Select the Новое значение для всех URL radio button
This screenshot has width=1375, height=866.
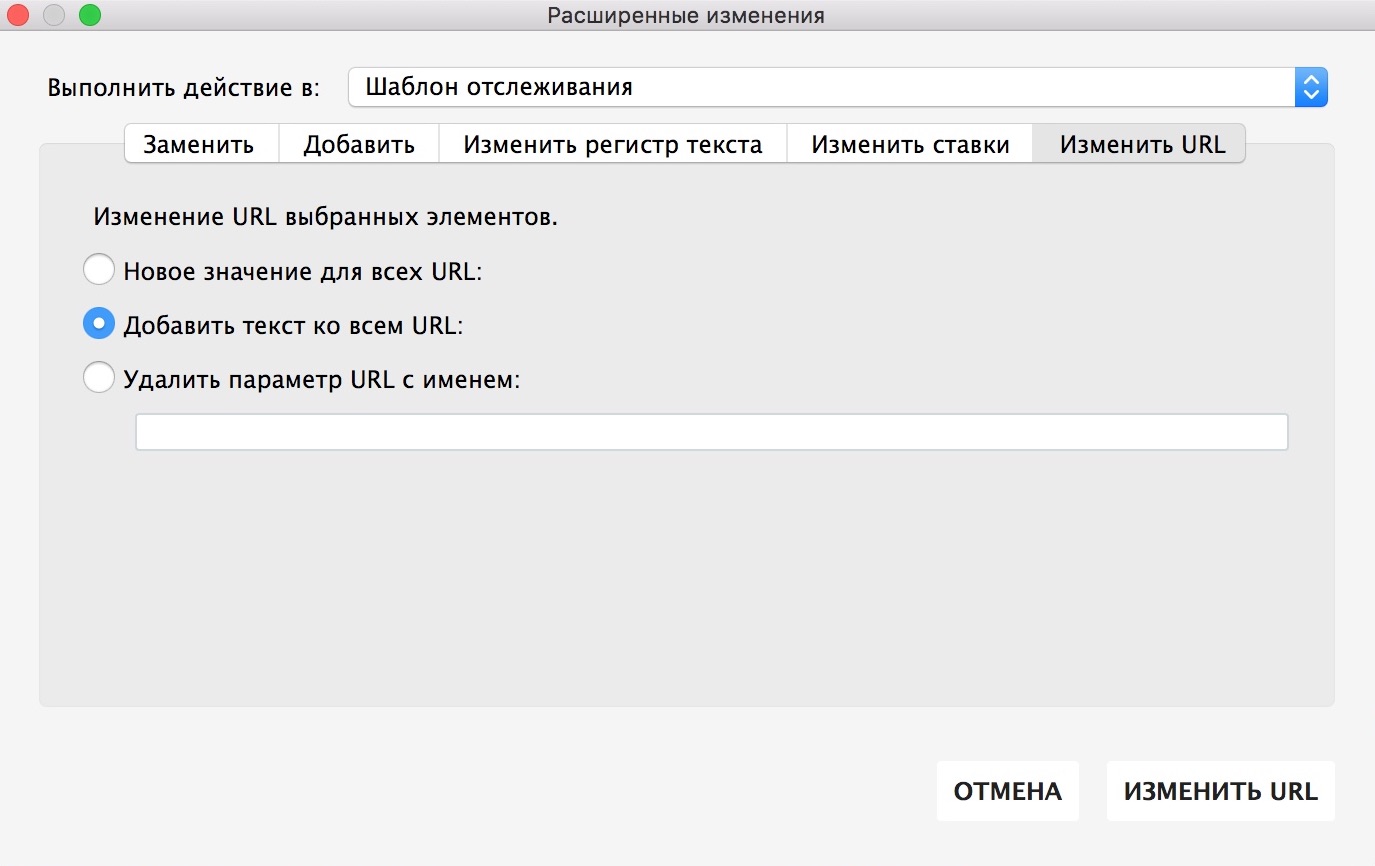[98, 270]
